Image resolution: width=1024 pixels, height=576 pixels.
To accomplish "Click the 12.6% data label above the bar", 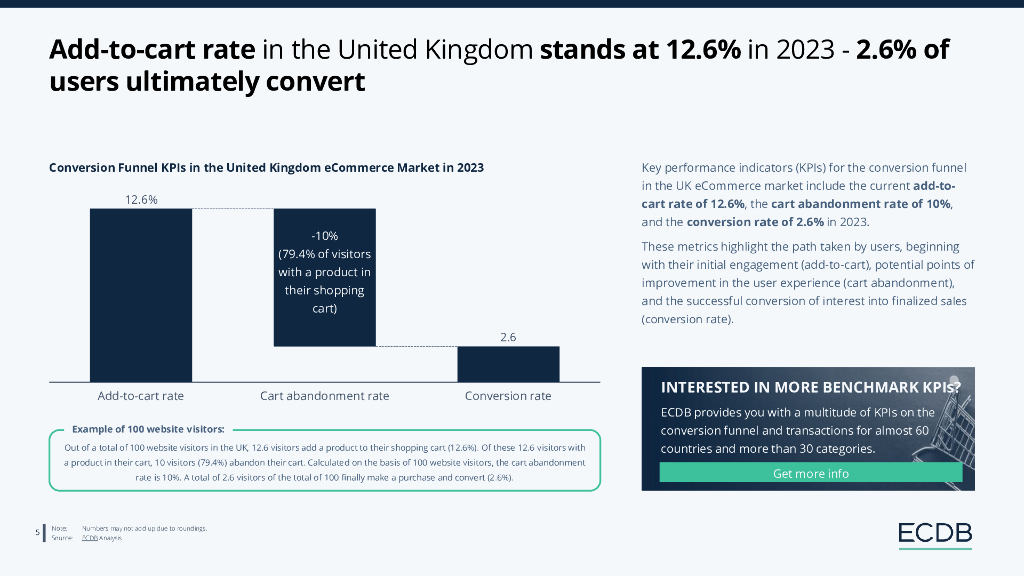I will (141, 200).
